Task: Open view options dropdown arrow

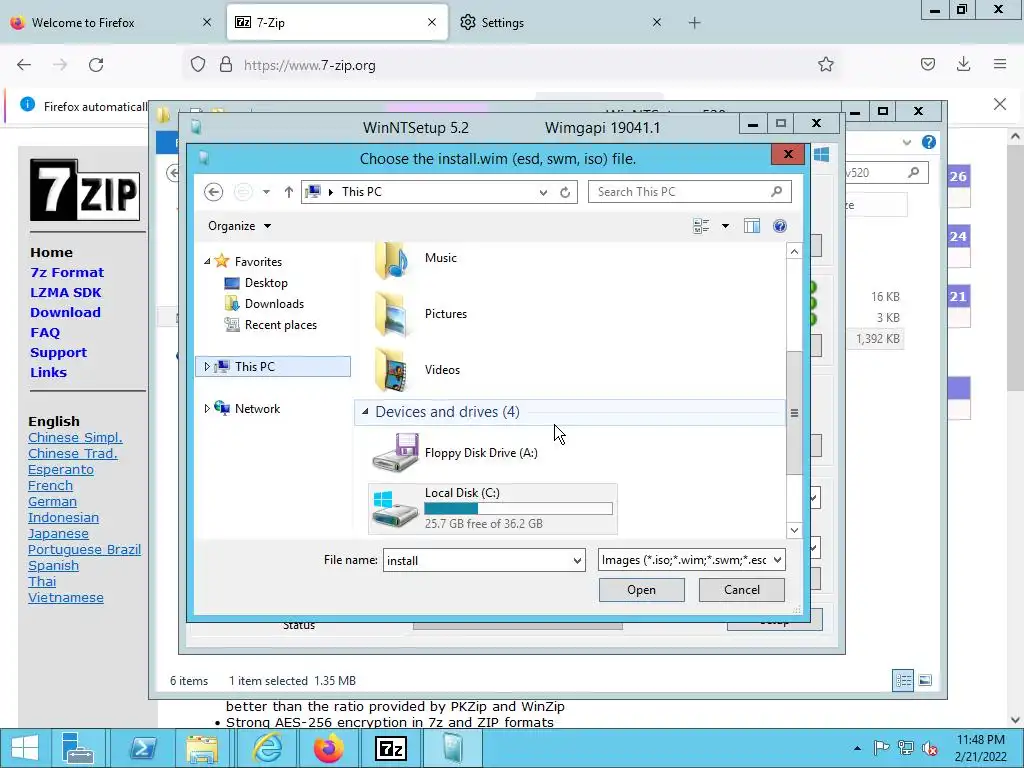Action: pyautogui.click(x=725, y=226)
